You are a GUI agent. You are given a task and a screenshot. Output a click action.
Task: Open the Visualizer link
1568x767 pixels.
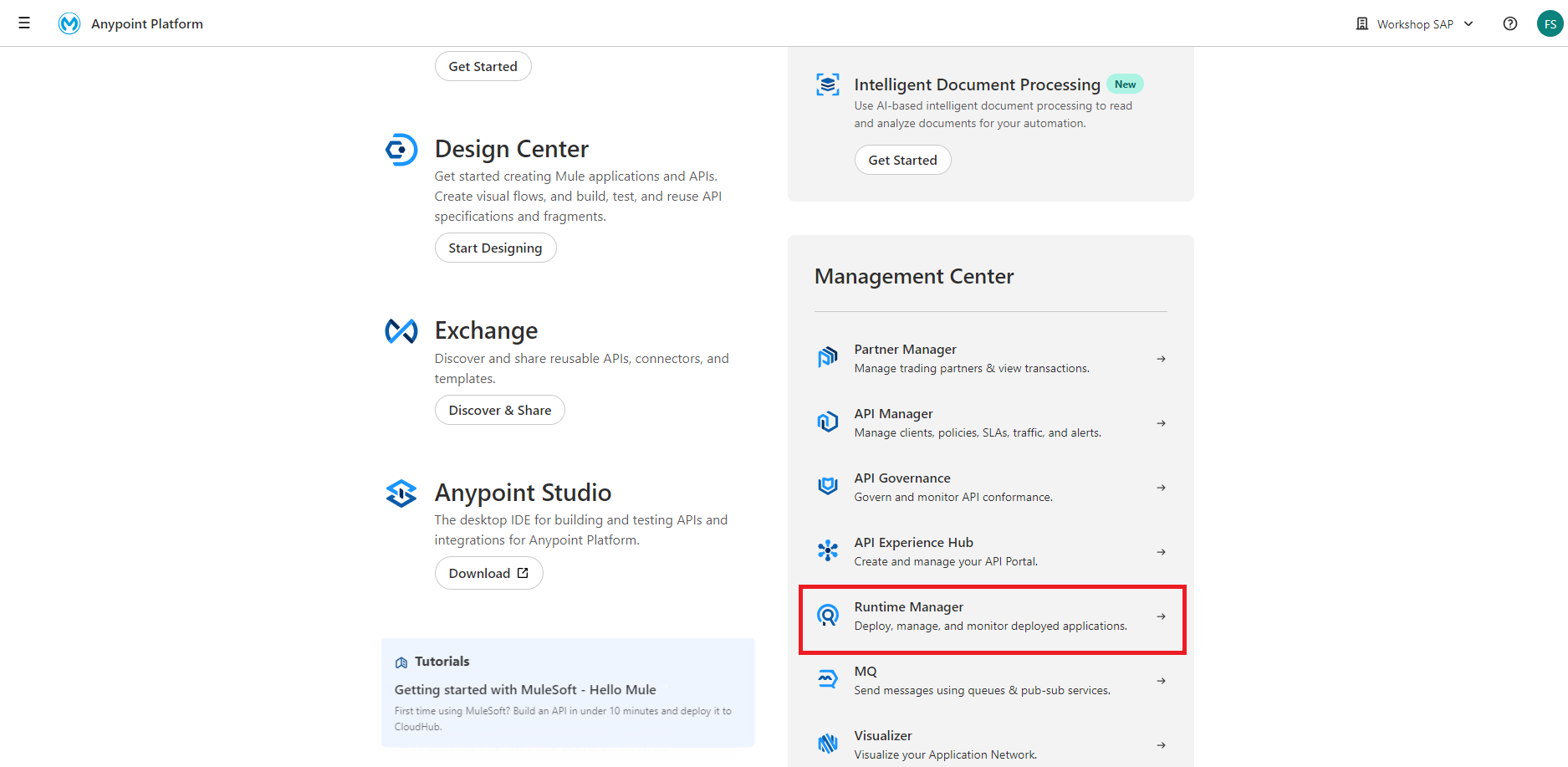pos(883,735)
